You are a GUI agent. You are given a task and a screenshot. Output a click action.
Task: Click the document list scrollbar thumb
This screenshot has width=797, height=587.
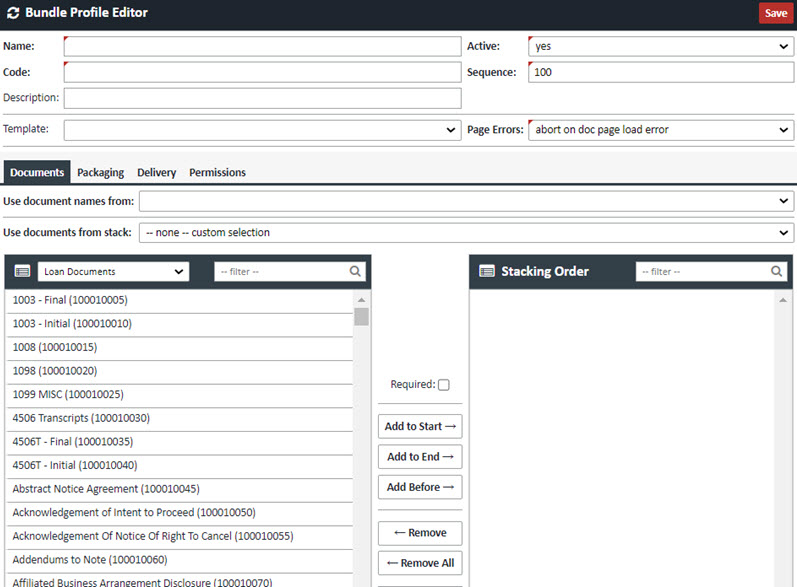(x=361, y=317)
